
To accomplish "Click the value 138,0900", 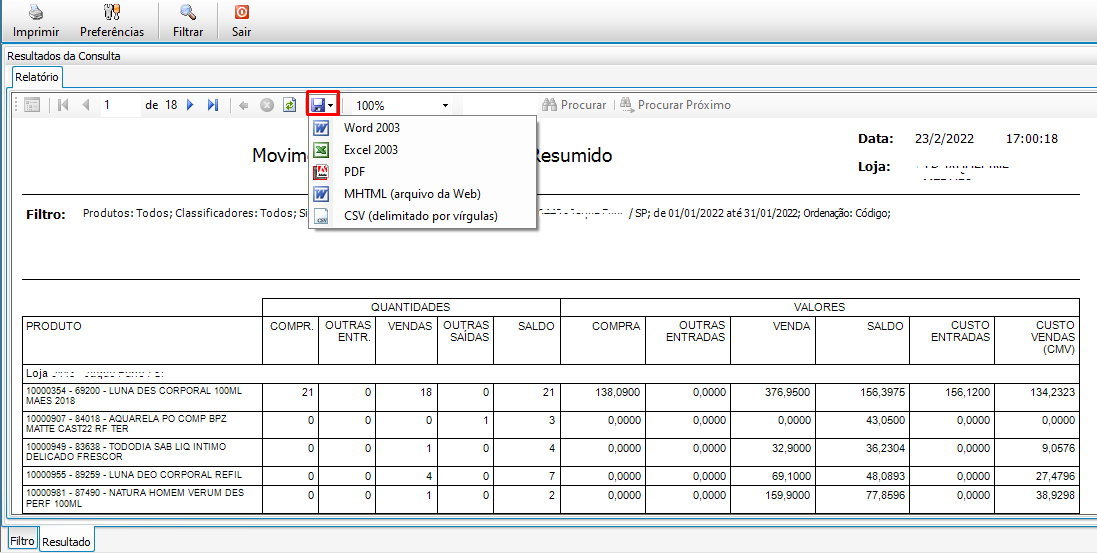I will (x=616, y=393).
